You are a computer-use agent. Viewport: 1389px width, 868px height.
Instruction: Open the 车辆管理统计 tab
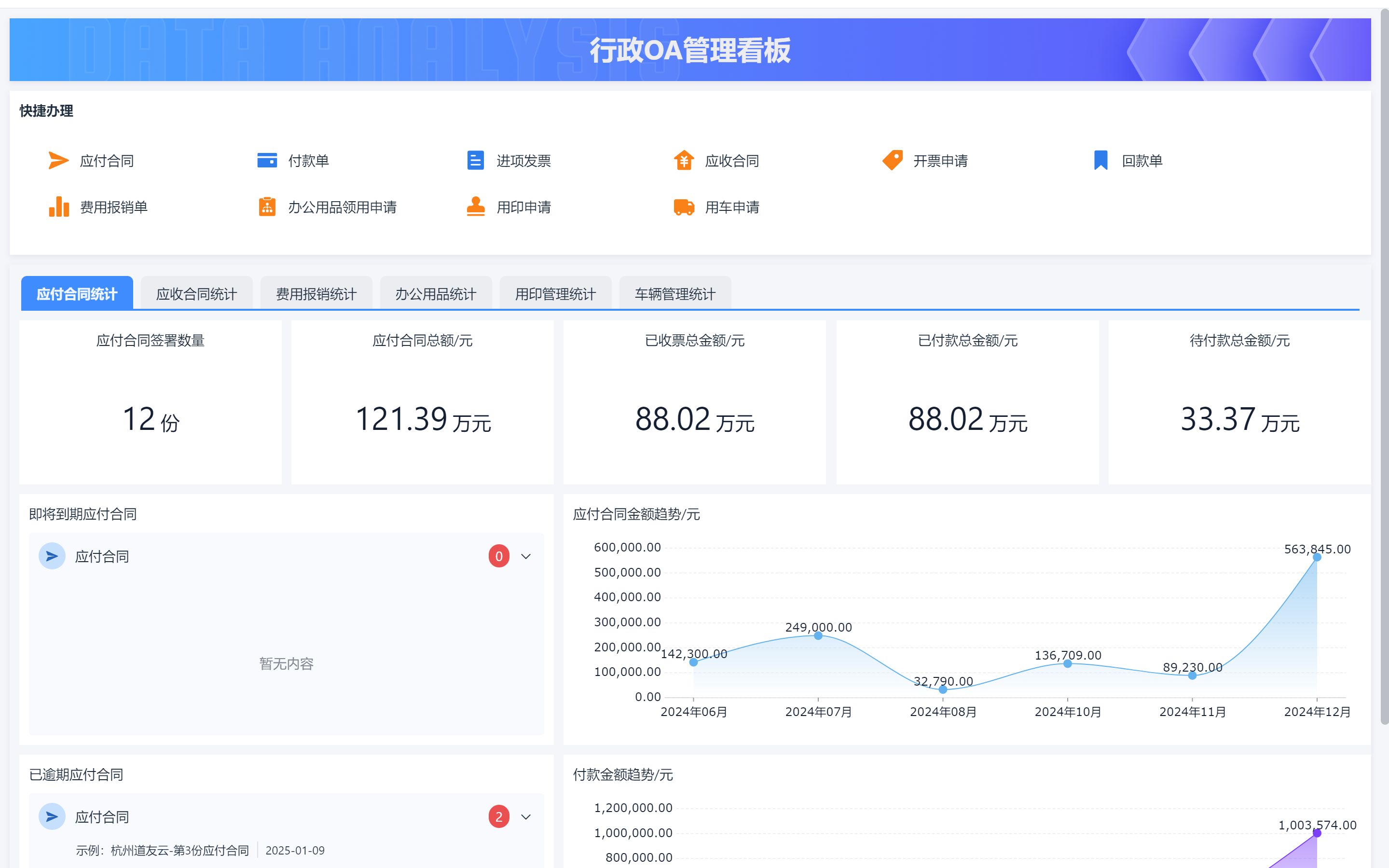click(675, 294)
